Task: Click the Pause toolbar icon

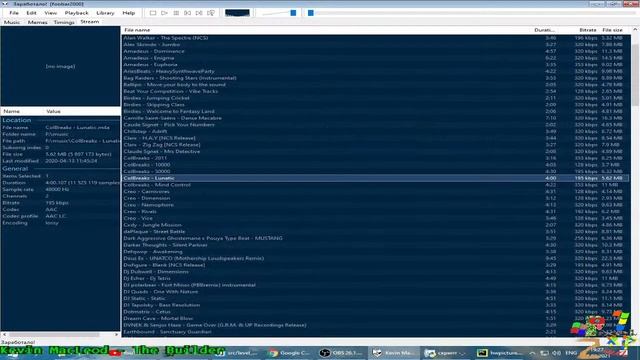Action: pos(176,13)
